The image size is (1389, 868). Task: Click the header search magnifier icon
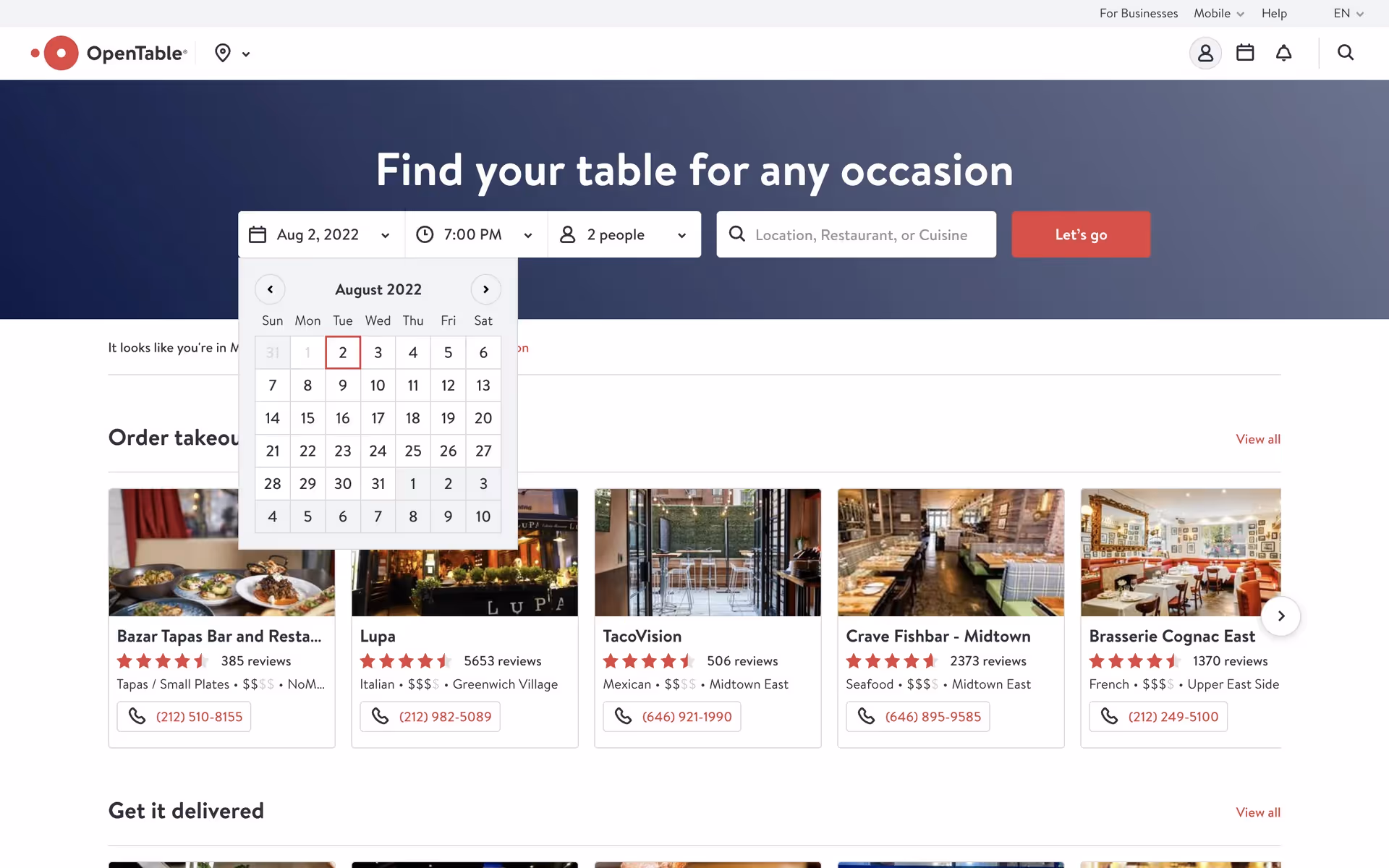pos(1345,53)
